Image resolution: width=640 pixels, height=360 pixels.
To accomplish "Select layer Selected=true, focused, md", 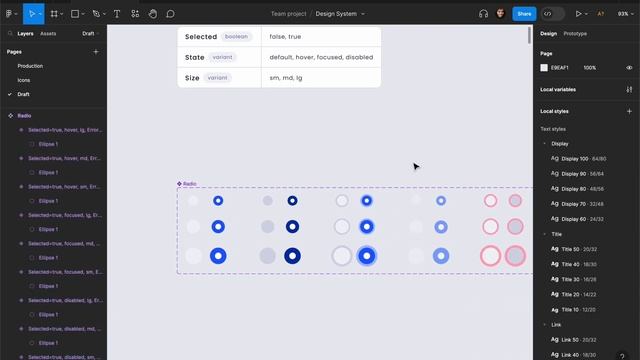I will click(64, 244).
